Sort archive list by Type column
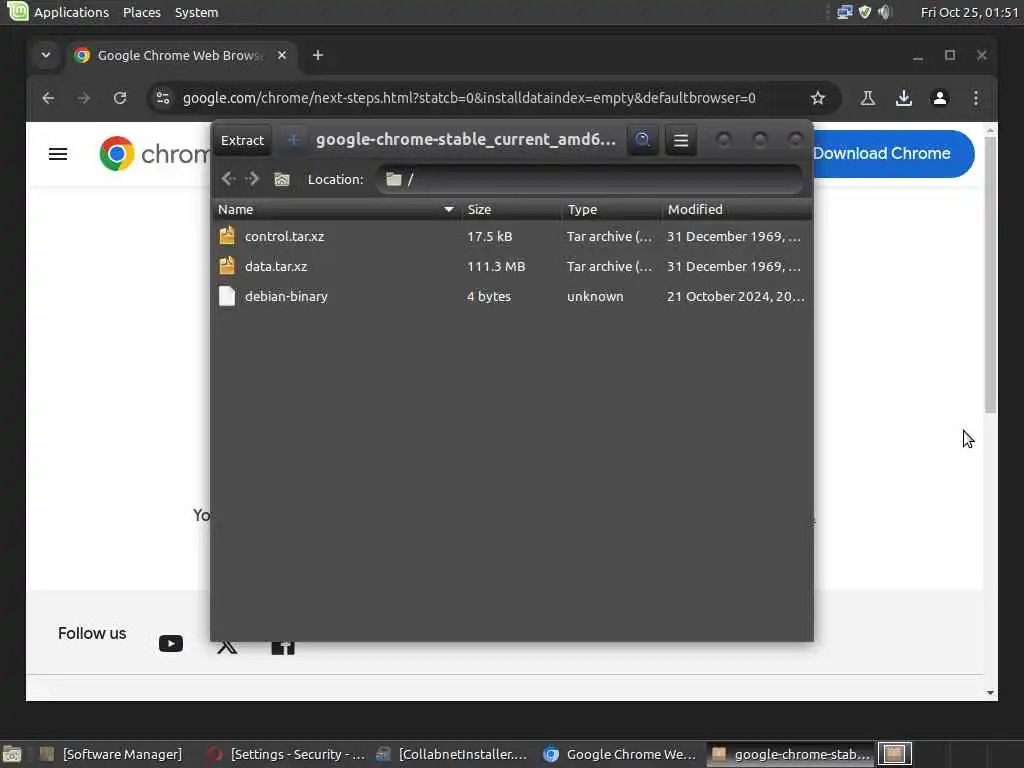The image size is (1024, 768). tap(611, 210)
